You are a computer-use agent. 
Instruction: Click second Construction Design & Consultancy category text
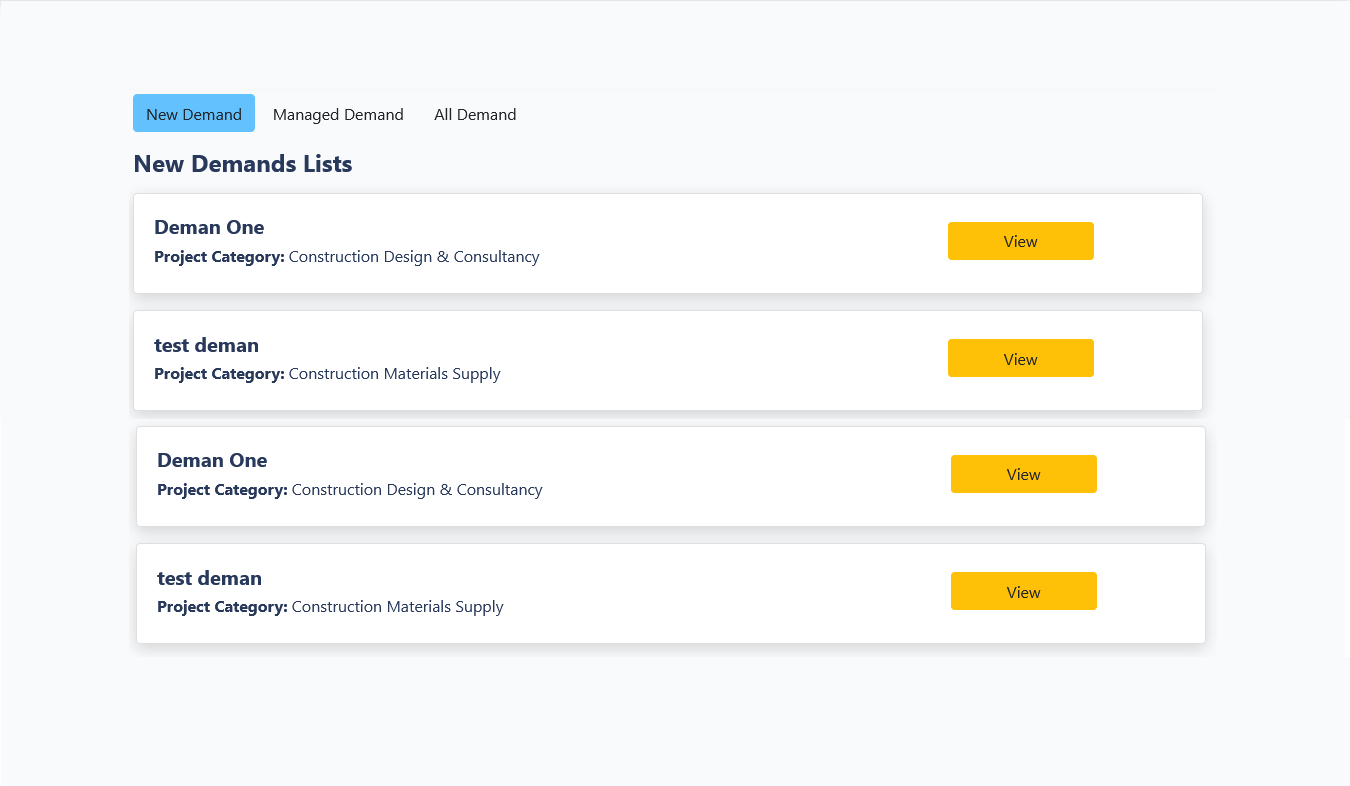[417, 490]
